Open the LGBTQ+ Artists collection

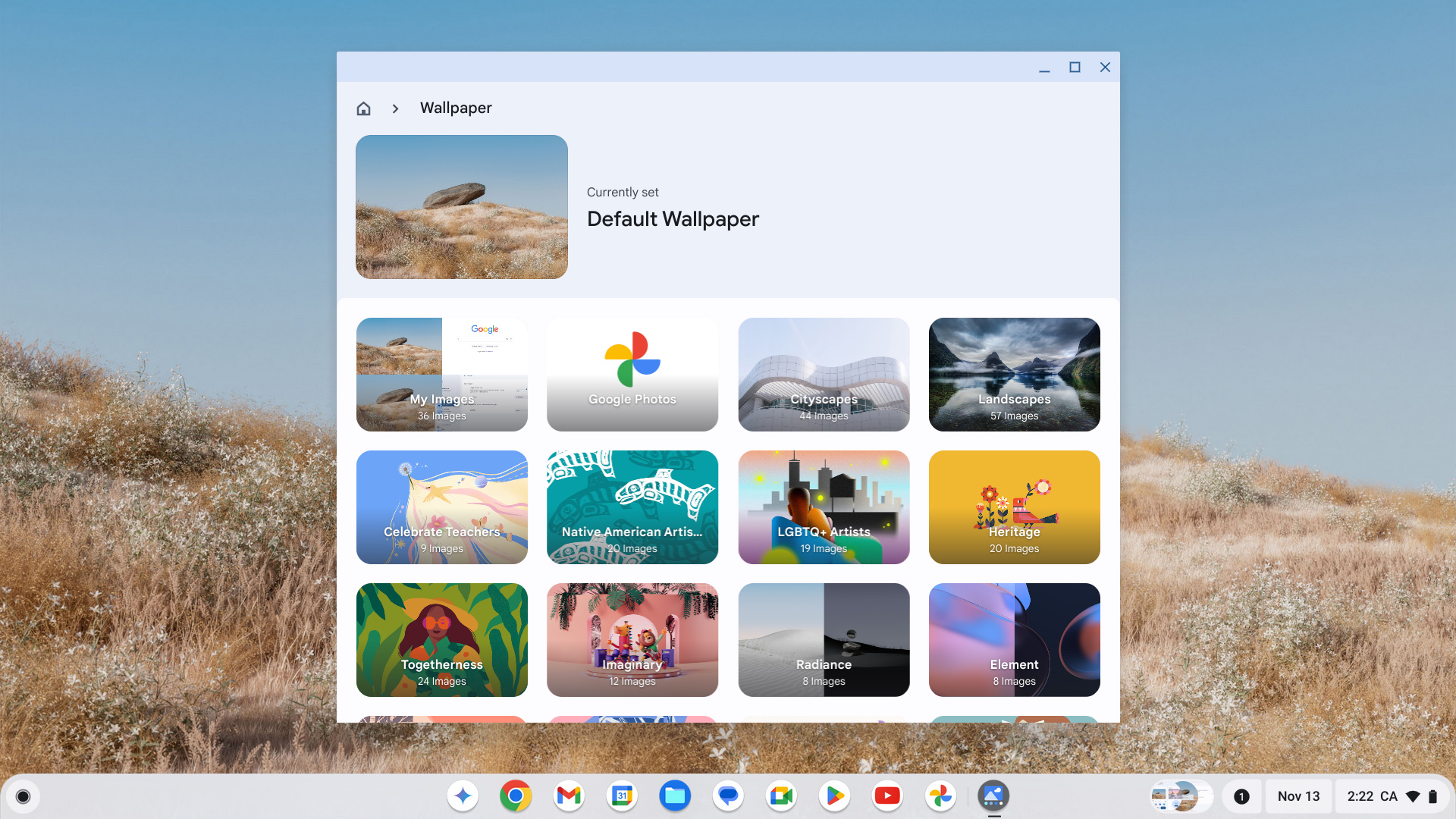tap(824, 507)
